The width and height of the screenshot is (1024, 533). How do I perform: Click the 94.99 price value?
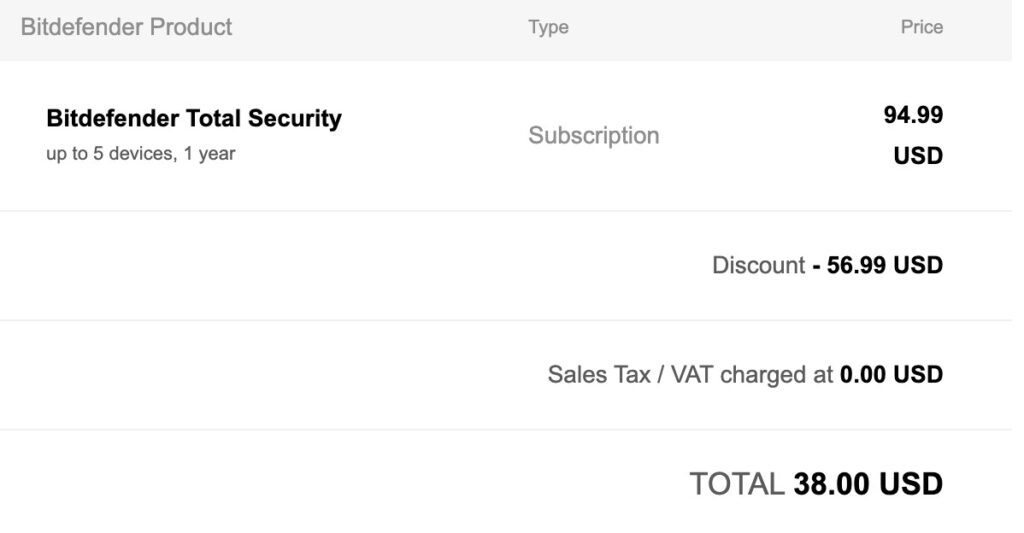(913, 115)
